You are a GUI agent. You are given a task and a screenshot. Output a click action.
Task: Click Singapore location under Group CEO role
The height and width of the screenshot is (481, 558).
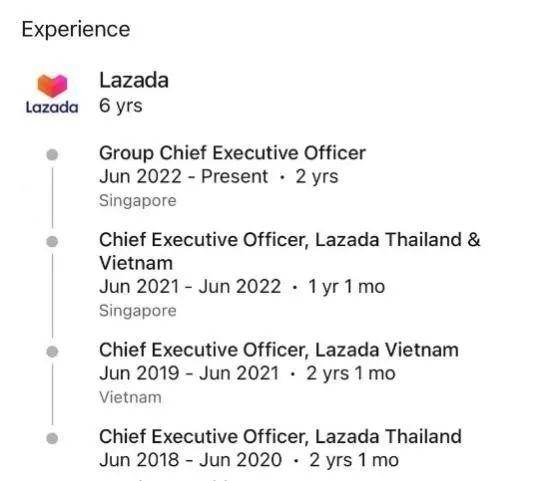(138, 201)
